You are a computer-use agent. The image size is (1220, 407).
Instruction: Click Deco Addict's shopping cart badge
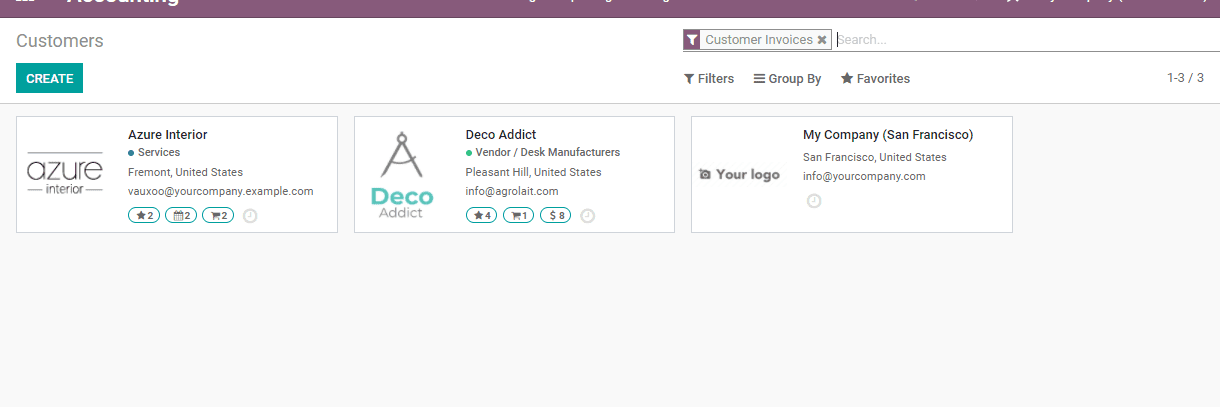click(518, 215)
